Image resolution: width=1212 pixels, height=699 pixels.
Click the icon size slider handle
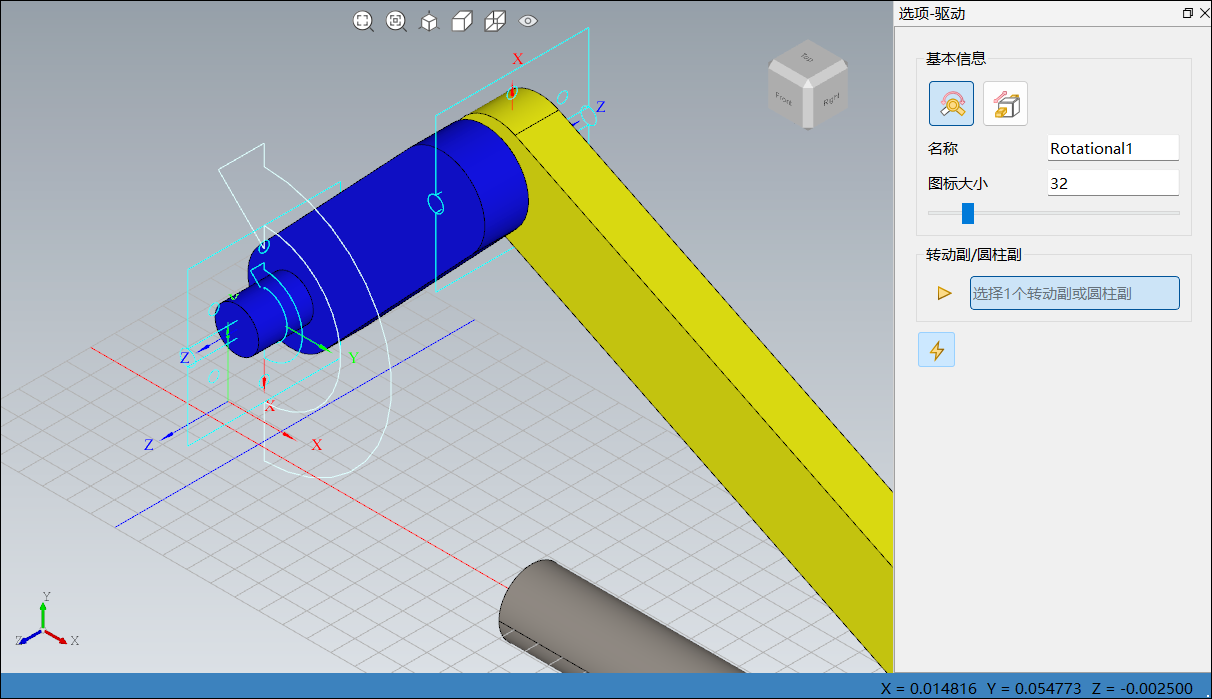point(967,213)
